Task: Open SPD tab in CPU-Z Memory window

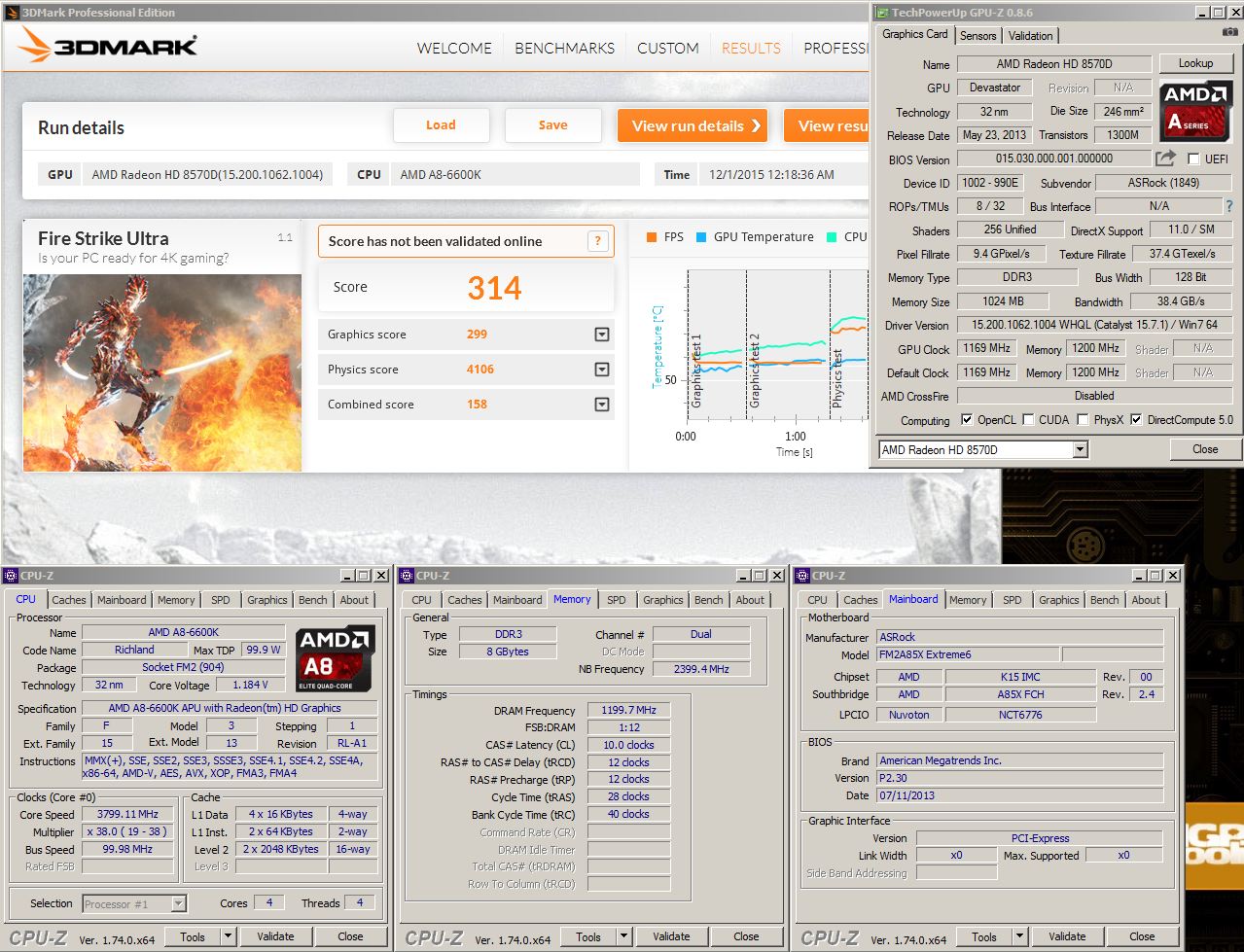Action: point(617,600)
